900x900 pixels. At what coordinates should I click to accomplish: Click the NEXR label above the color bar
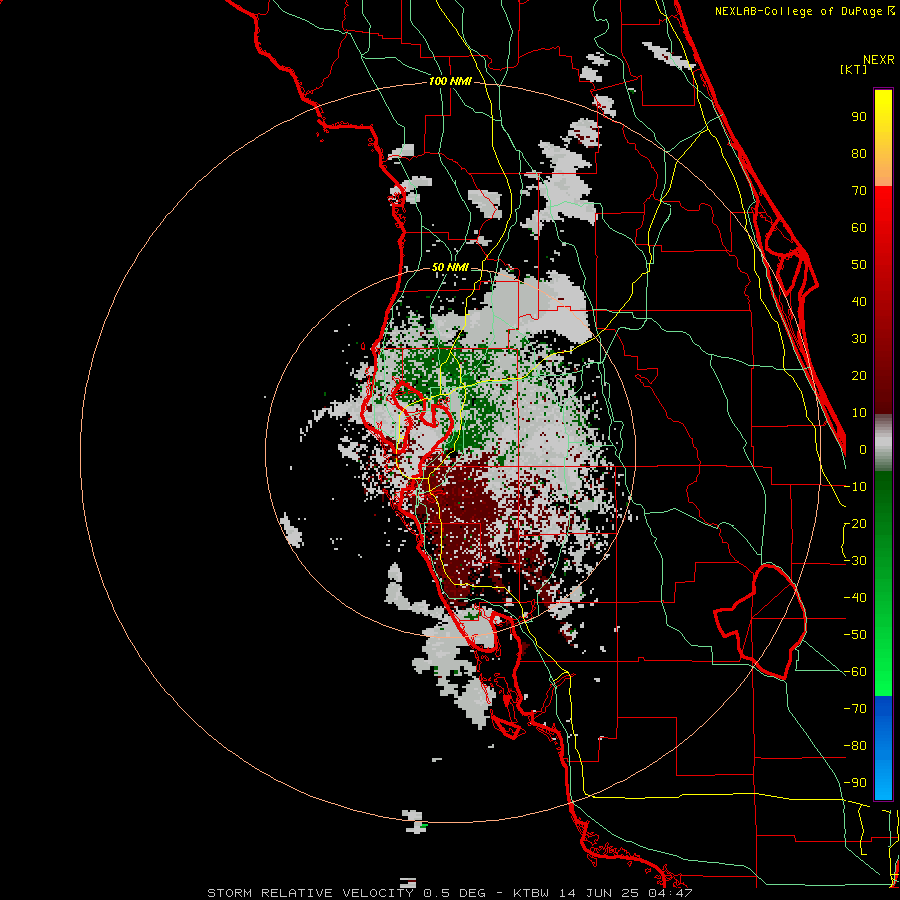tap(879, 60)
